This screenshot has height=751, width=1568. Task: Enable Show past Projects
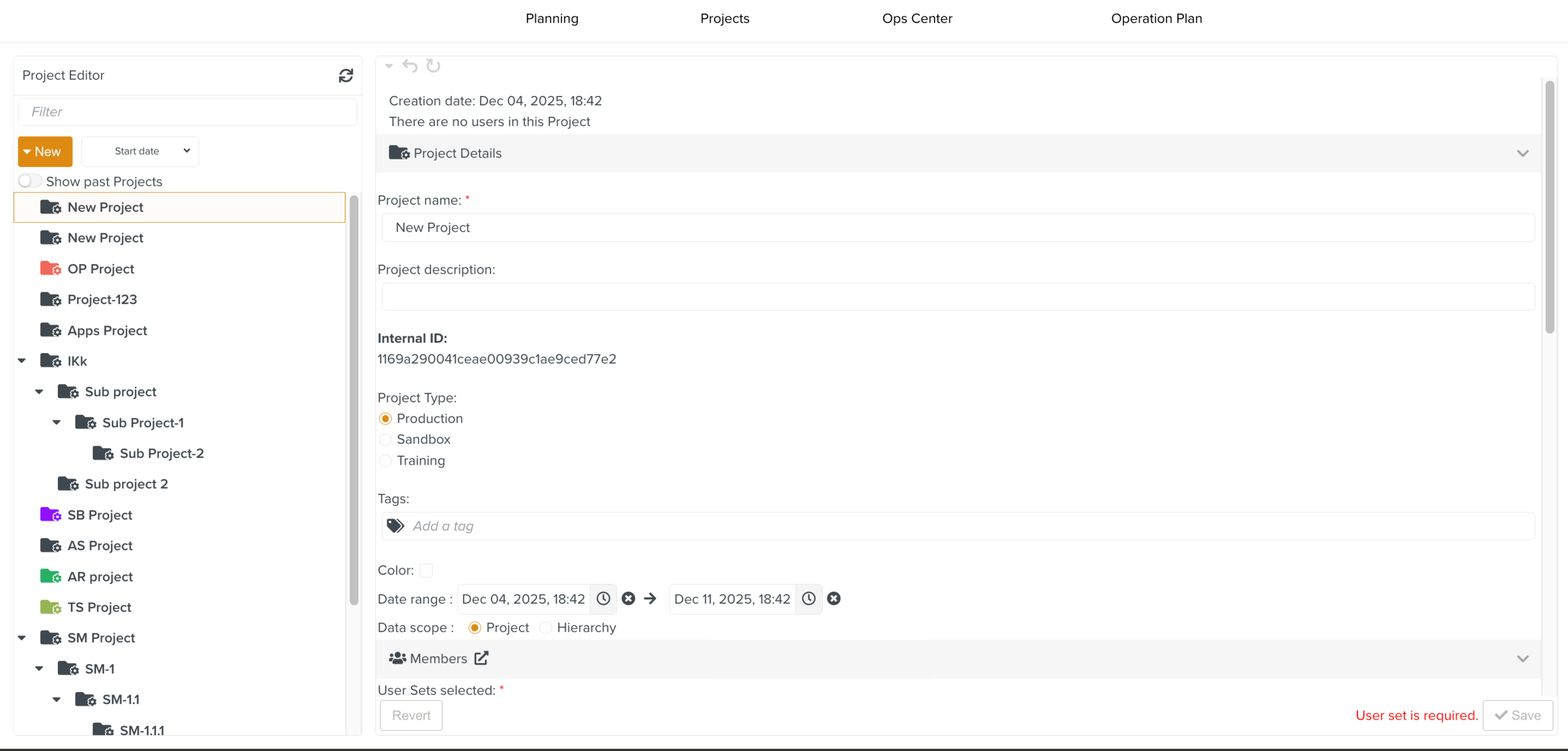[x=29, y=181]
